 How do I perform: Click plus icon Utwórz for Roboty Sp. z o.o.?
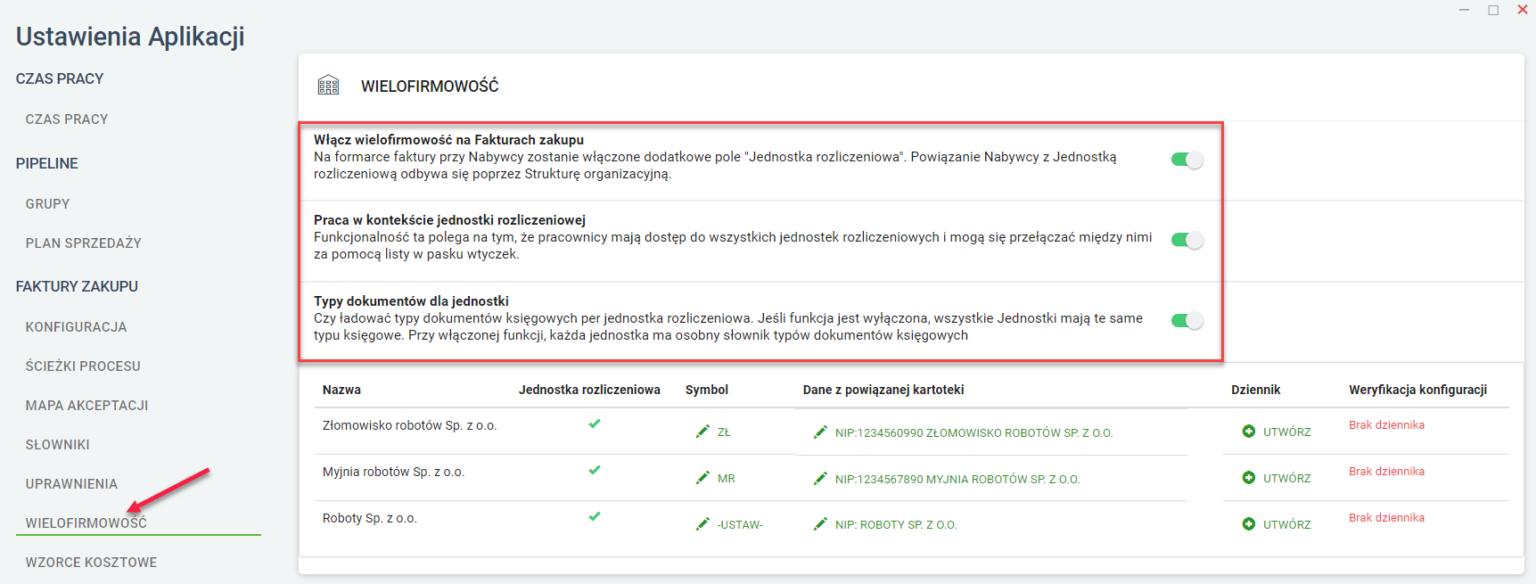click(1249, 524)
